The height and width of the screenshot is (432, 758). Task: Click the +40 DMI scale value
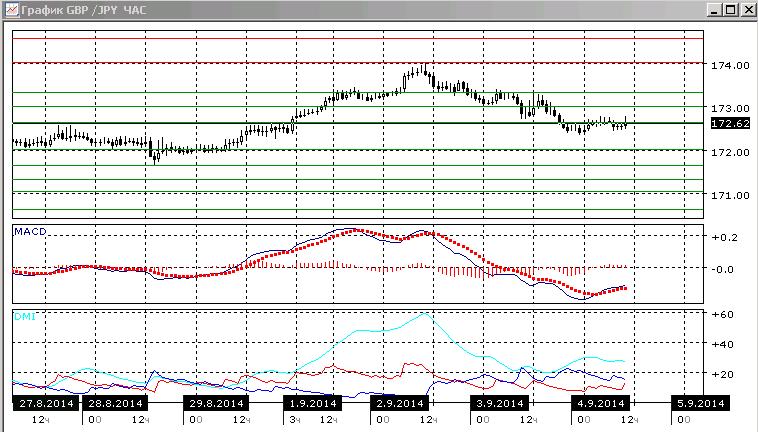point(722,345)
